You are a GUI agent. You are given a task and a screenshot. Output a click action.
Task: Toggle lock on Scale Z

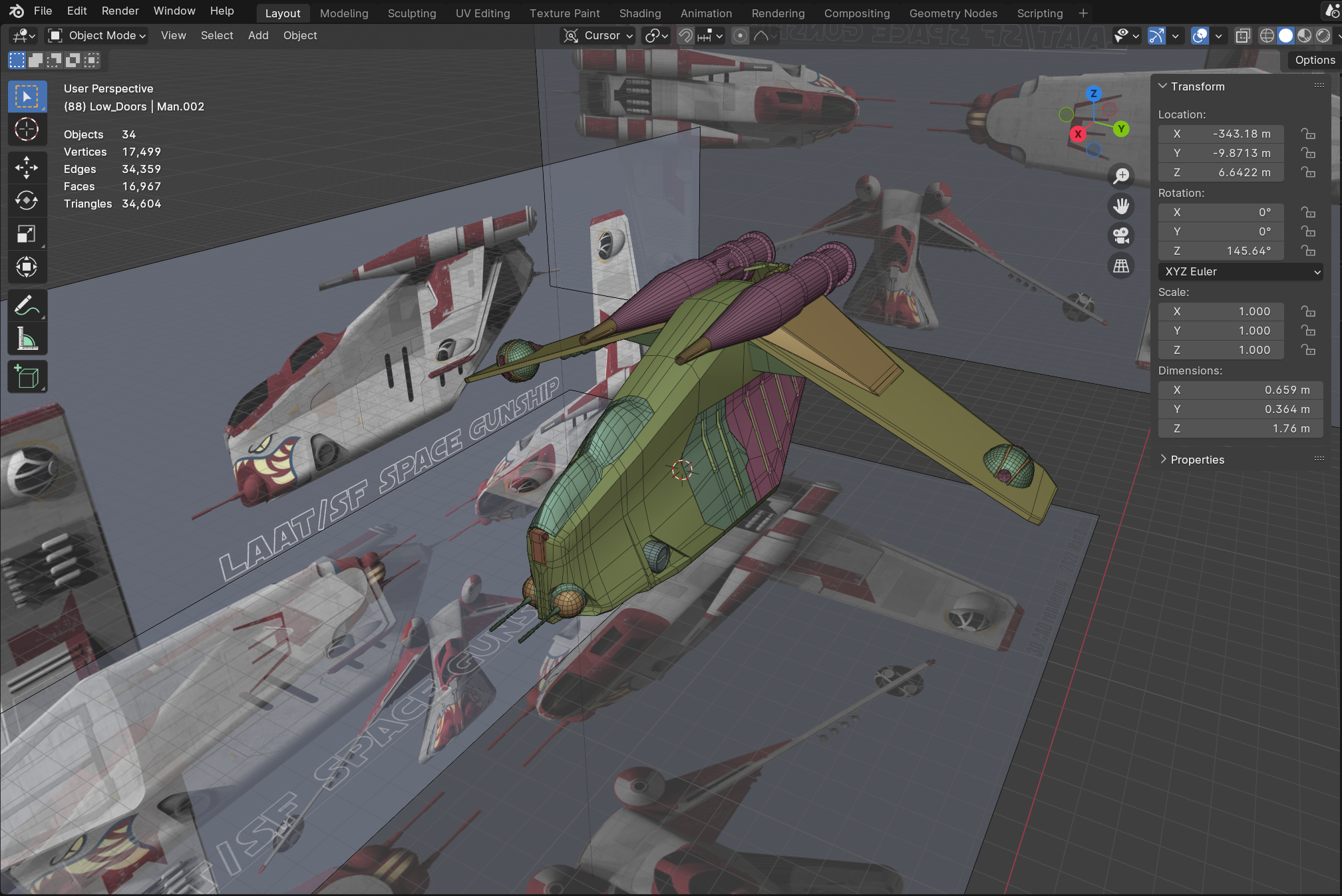pyautogui.click(x=1308, y=350)
